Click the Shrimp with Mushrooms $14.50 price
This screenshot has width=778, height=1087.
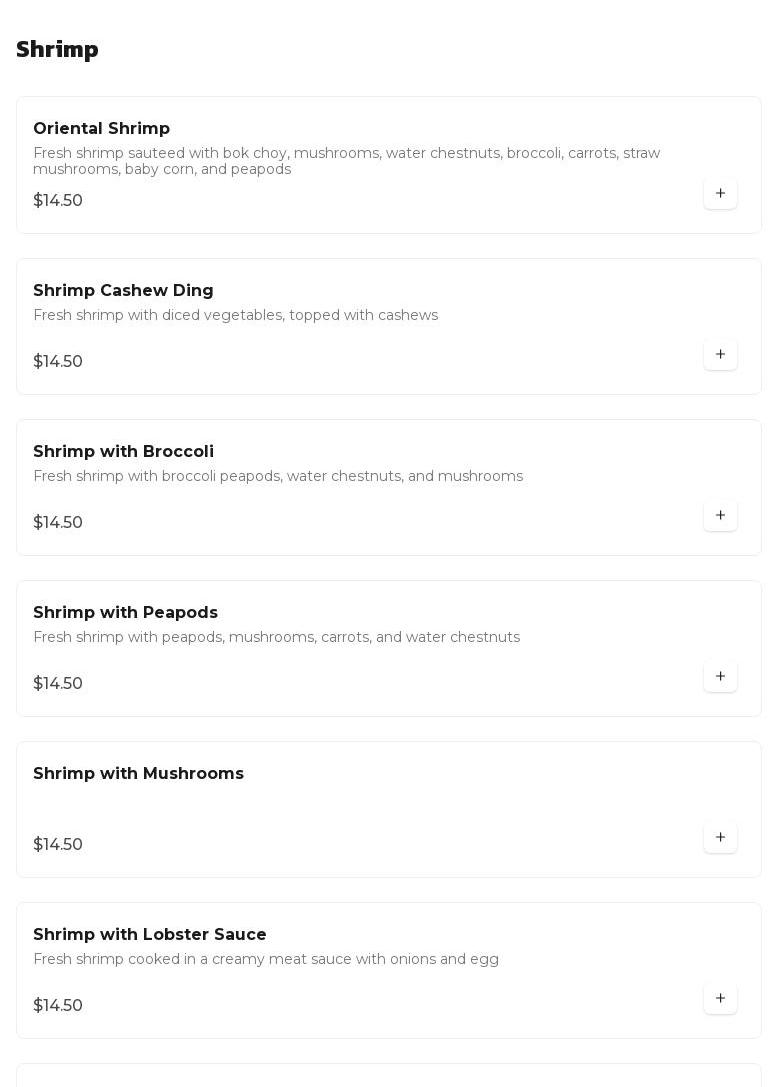point(58,845)
